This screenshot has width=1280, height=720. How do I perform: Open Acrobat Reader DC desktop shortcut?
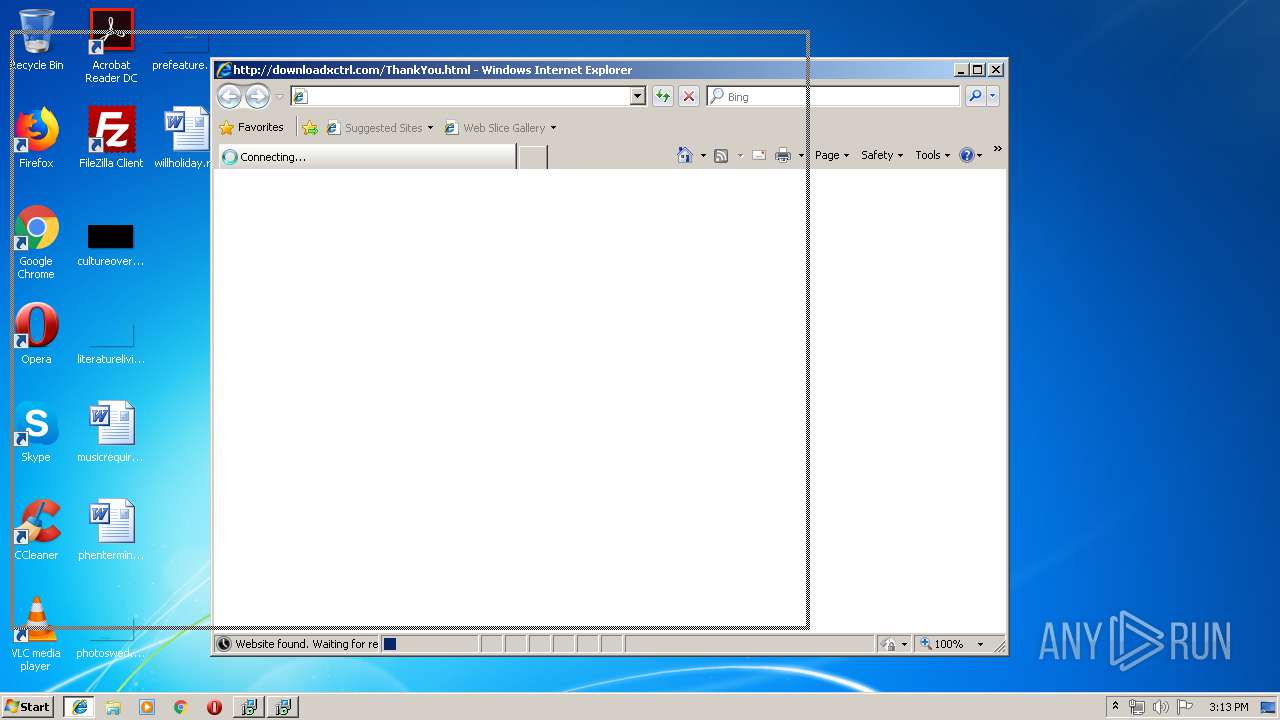111,46
